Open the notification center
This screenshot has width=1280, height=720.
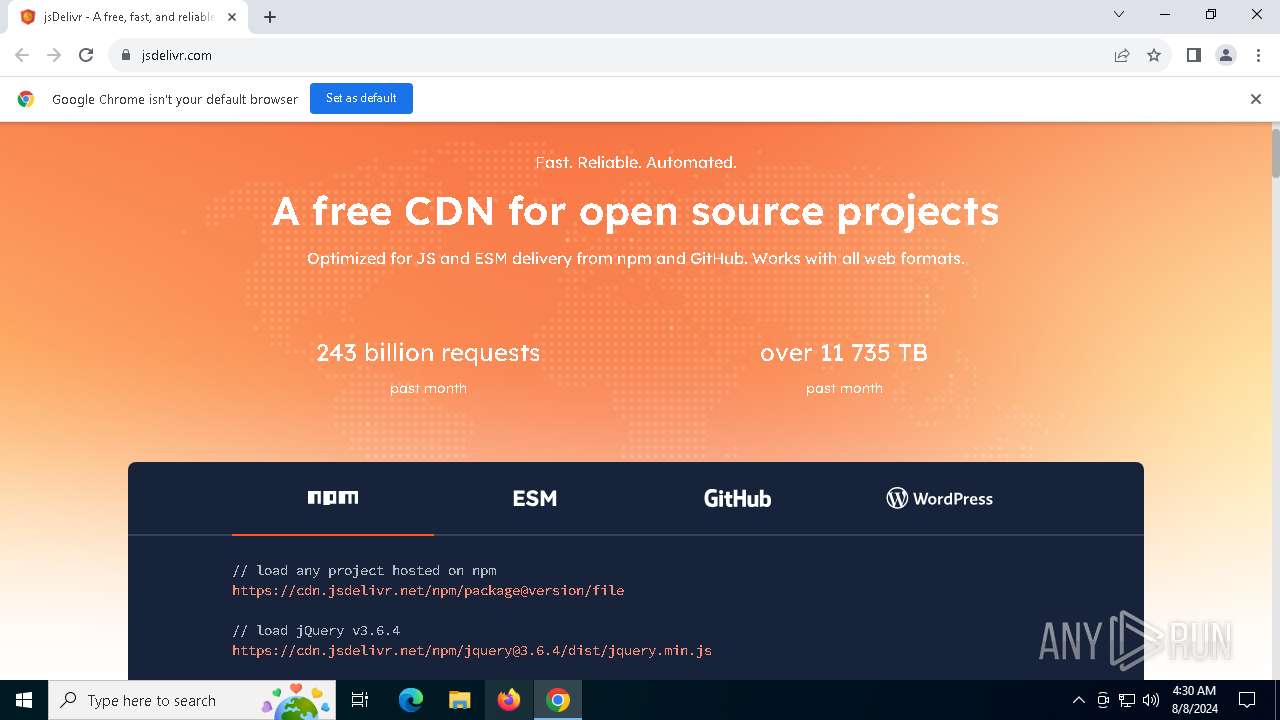[1247, 700]
